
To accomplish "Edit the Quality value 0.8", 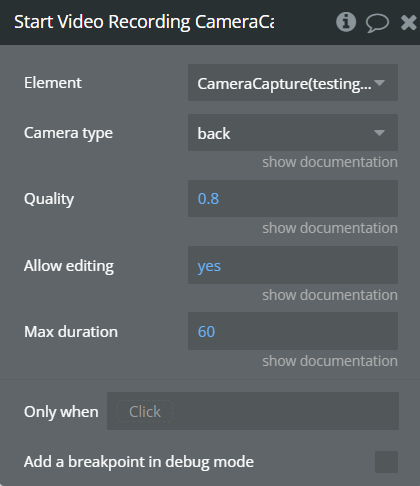I will tap(293, 199).
